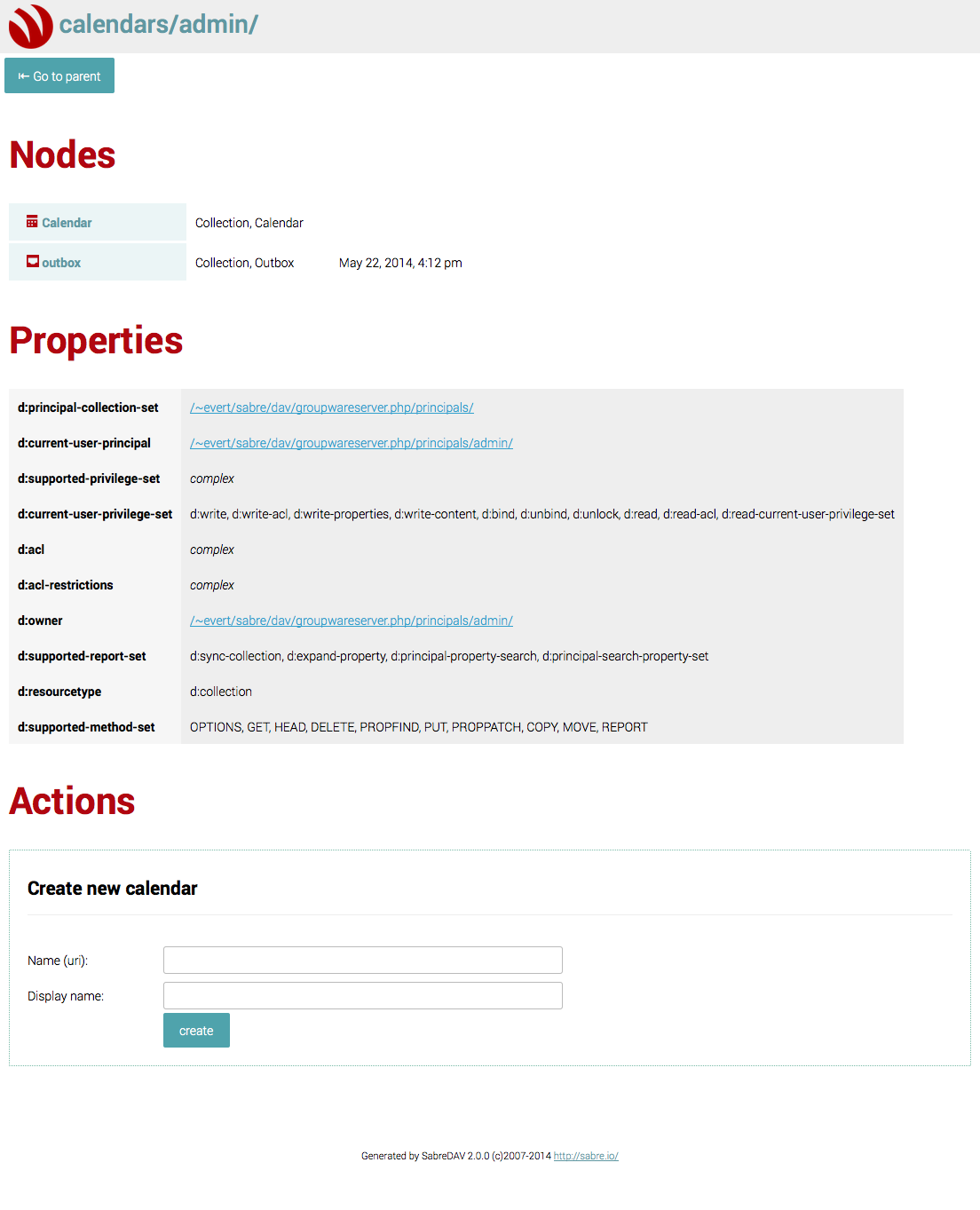The width and height of the screenshot is (980, 1210).
Task: Click the create calendar button
Action: coord(196,1030)
